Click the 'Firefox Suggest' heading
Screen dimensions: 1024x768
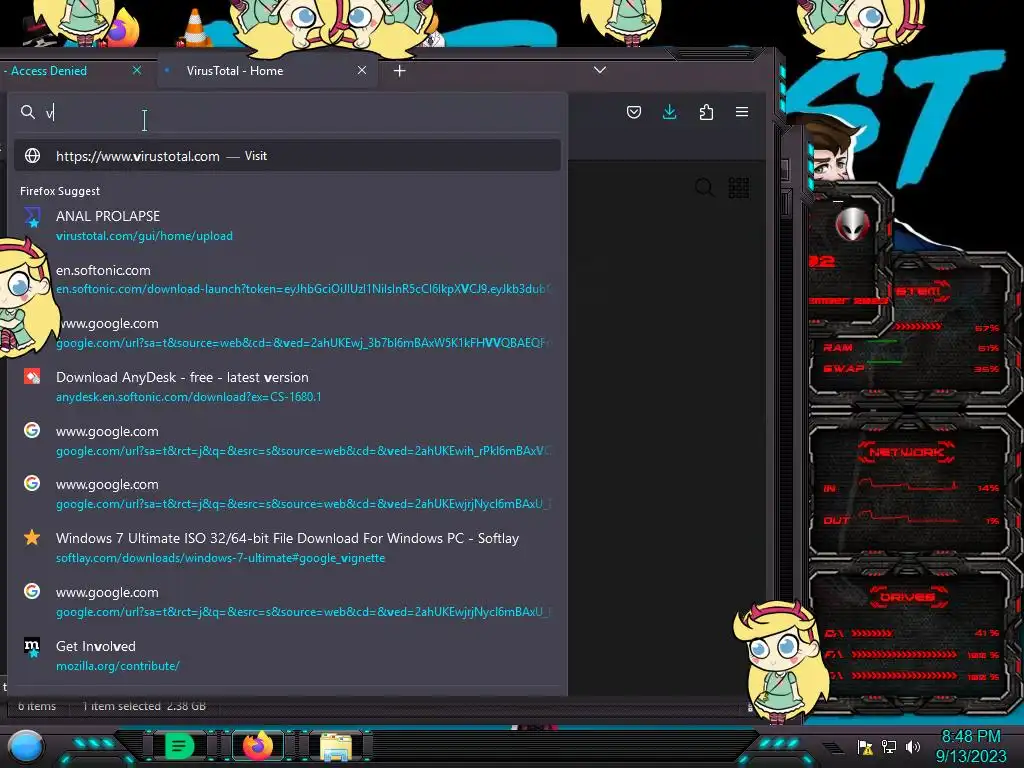tap(60, 191)
